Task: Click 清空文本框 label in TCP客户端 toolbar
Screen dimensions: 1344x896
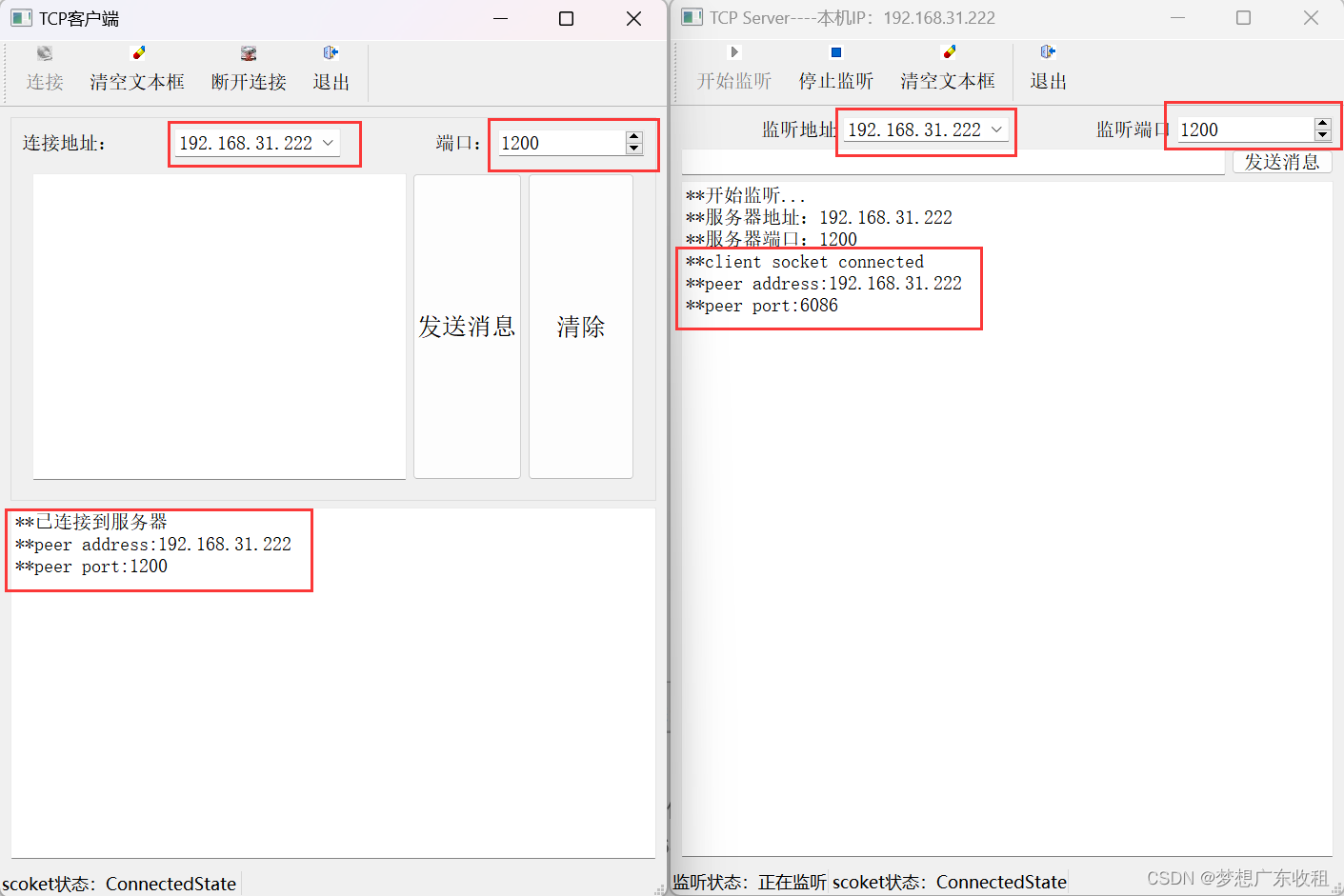Action: point(137,82)
